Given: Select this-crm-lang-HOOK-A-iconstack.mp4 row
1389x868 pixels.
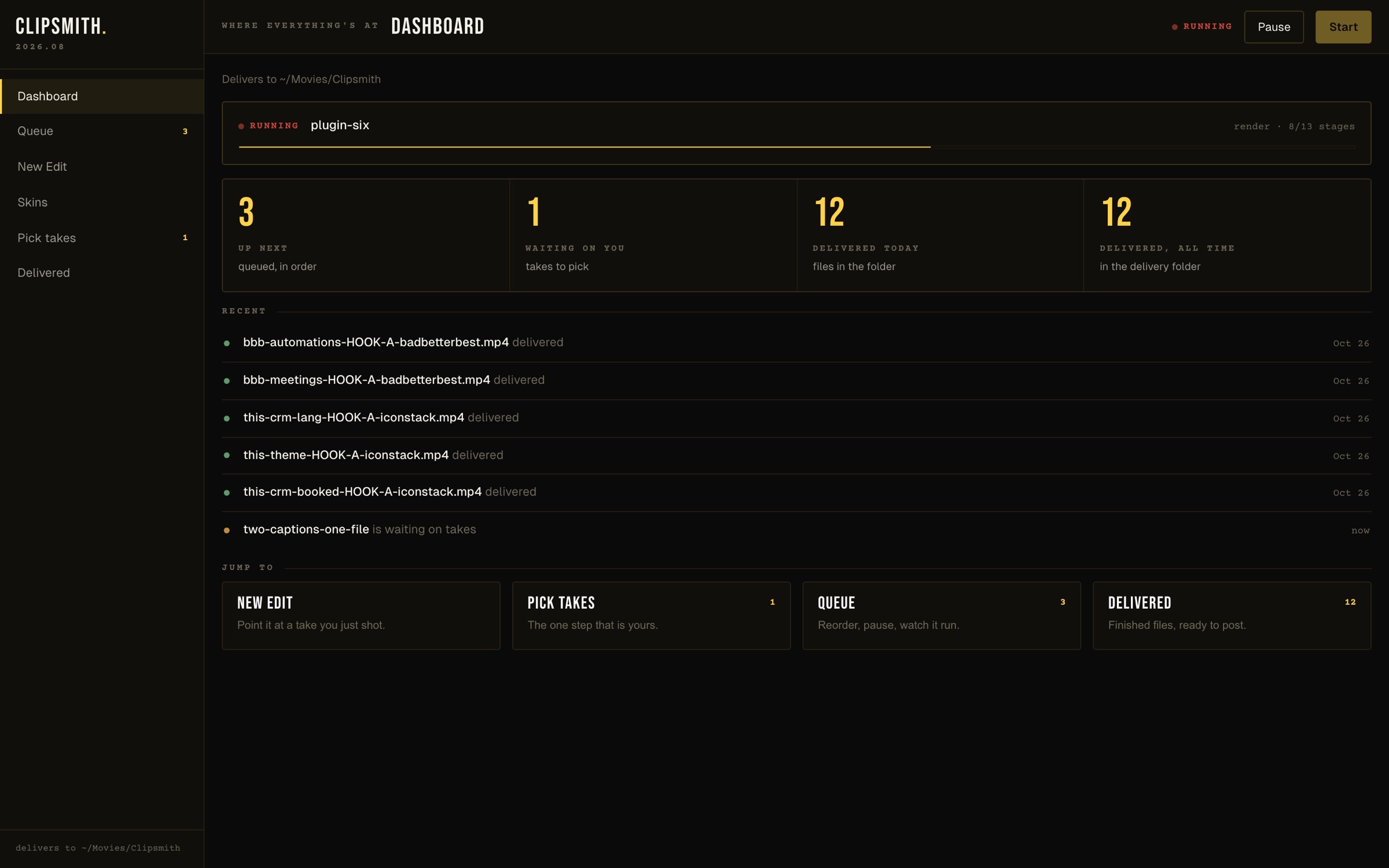Looking at the screenshot, I should coord(796,418).
